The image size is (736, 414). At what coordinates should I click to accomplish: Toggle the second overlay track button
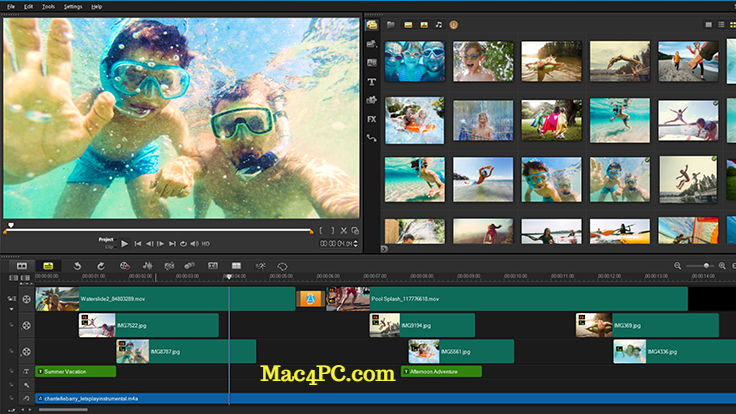click(x=26, y=352)
